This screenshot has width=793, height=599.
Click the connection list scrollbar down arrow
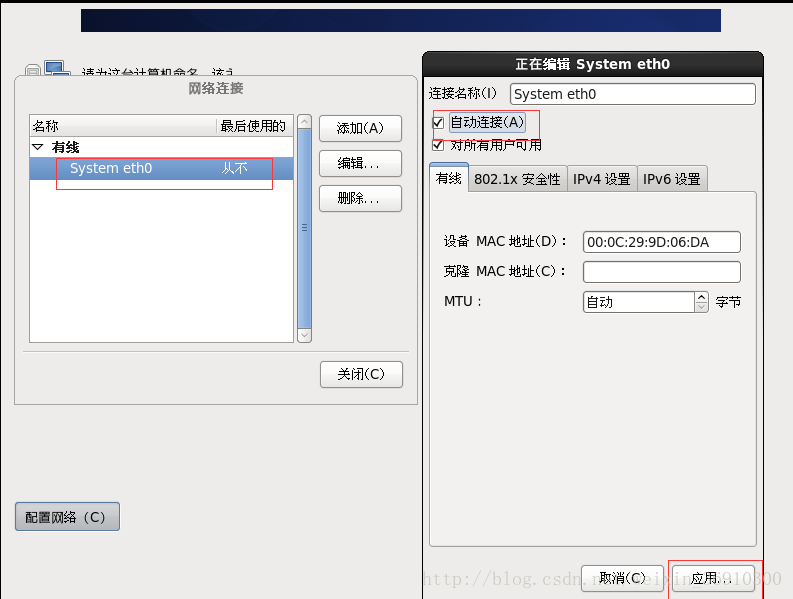pyautogui.click(x=304, y=335)
